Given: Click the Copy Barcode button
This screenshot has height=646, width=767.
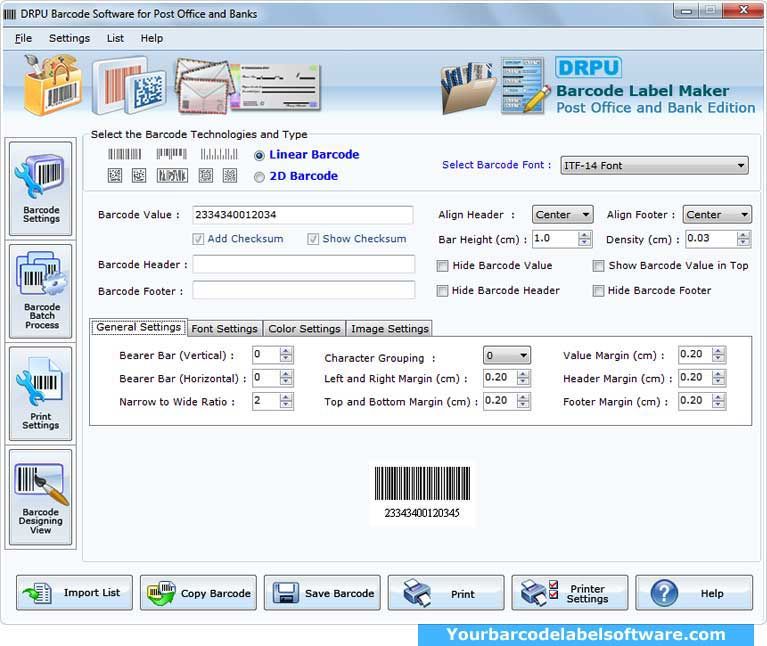Looking at the screenshot, I should pos(198,593).
